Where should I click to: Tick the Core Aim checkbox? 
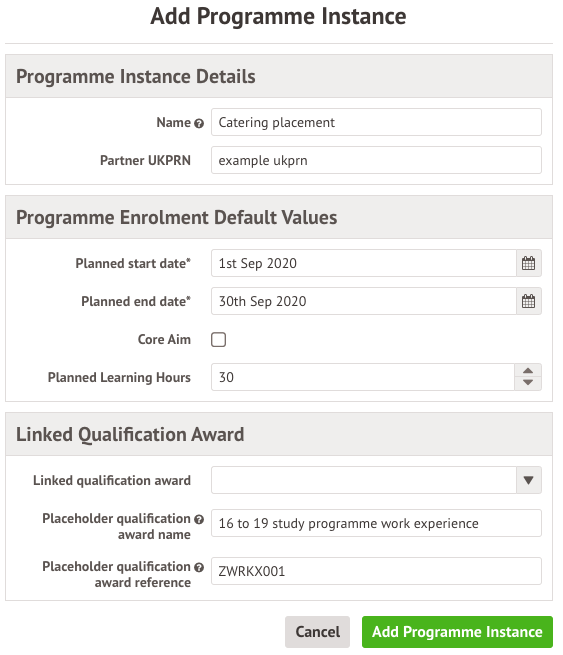(x=218, y=340)
